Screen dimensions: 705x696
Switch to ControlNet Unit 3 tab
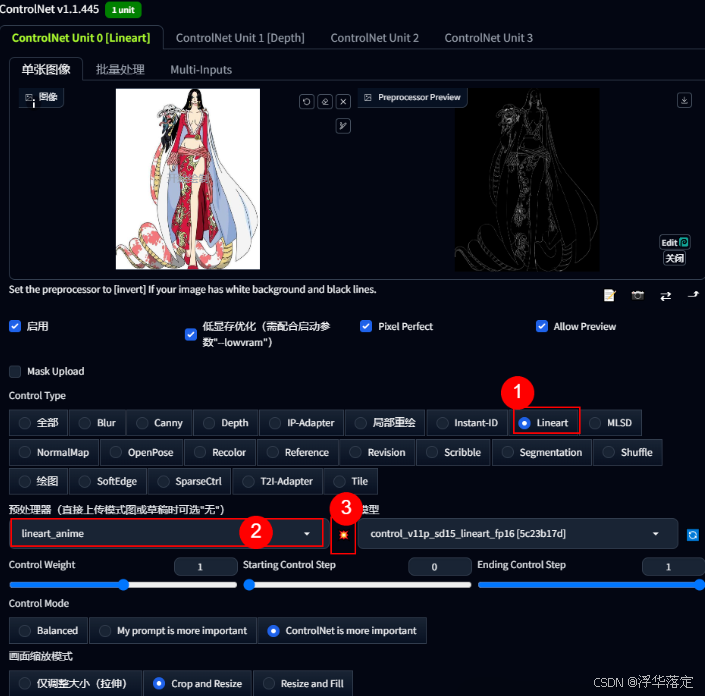489,38
